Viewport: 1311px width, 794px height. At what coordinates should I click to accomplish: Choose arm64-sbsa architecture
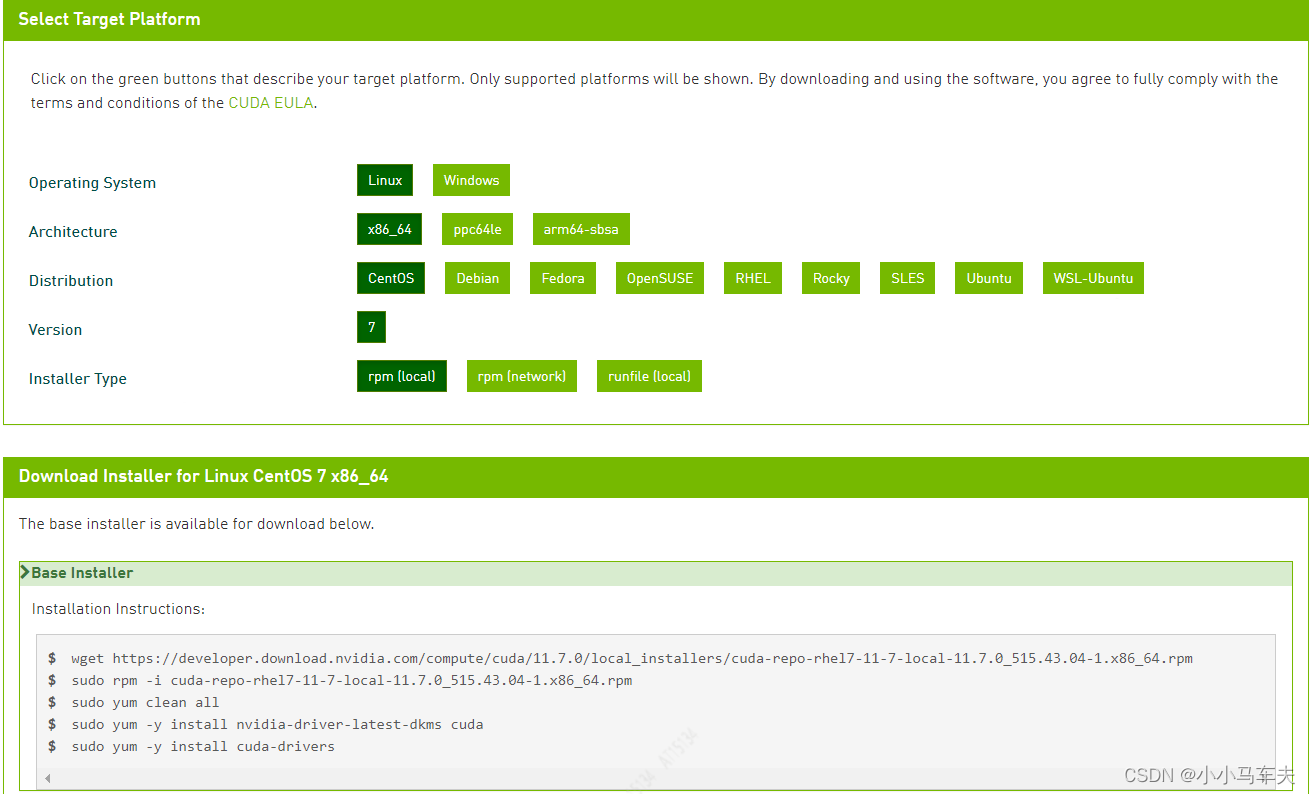581,229
